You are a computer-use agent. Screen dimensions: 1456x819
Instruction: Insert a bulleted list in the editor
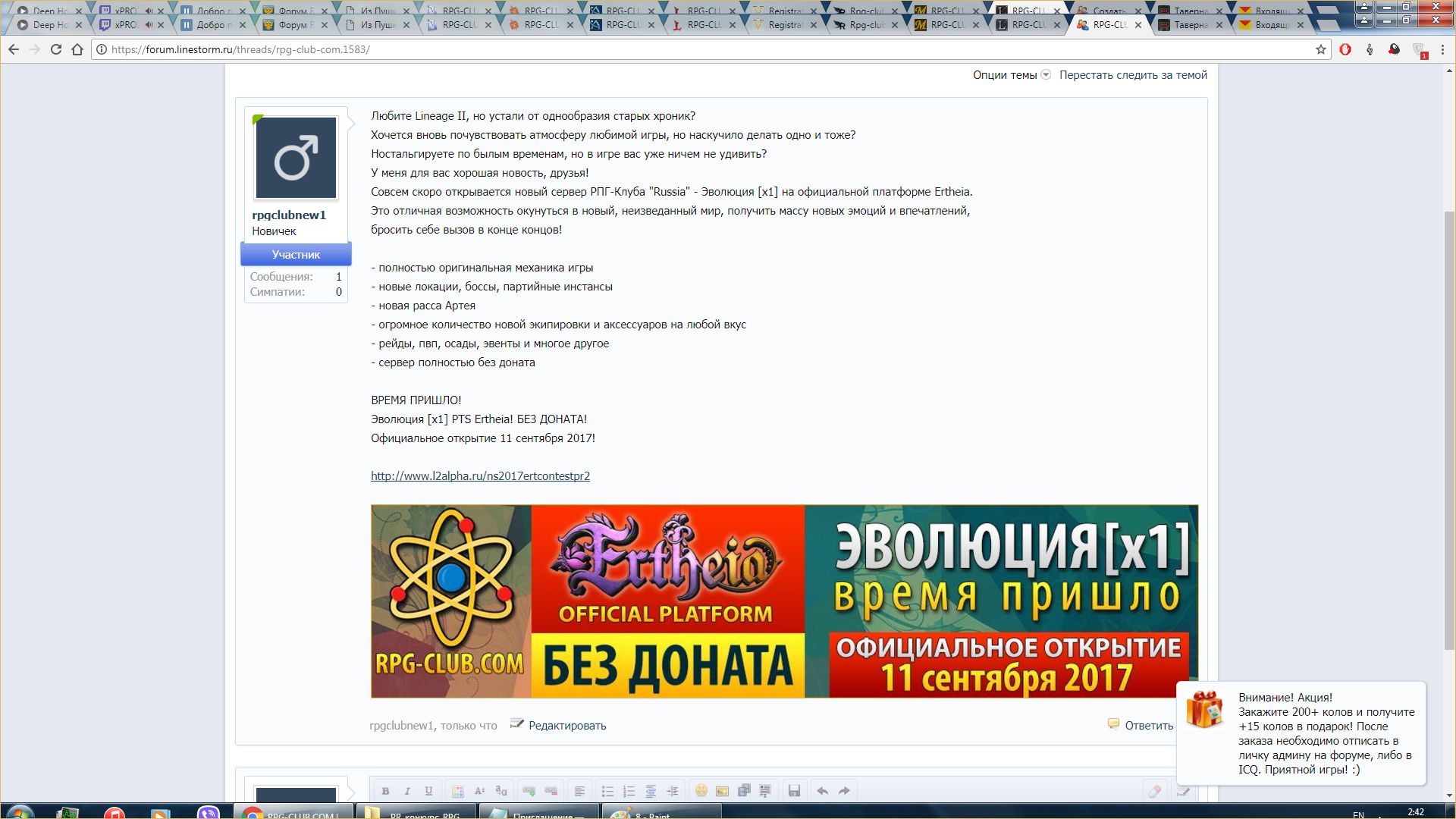click(607, 791)
